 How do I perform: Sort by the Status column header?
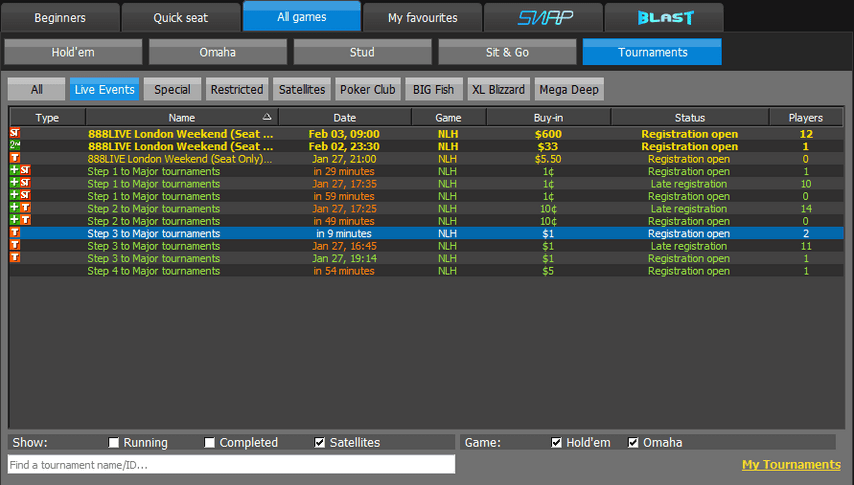tap(690, 117)
